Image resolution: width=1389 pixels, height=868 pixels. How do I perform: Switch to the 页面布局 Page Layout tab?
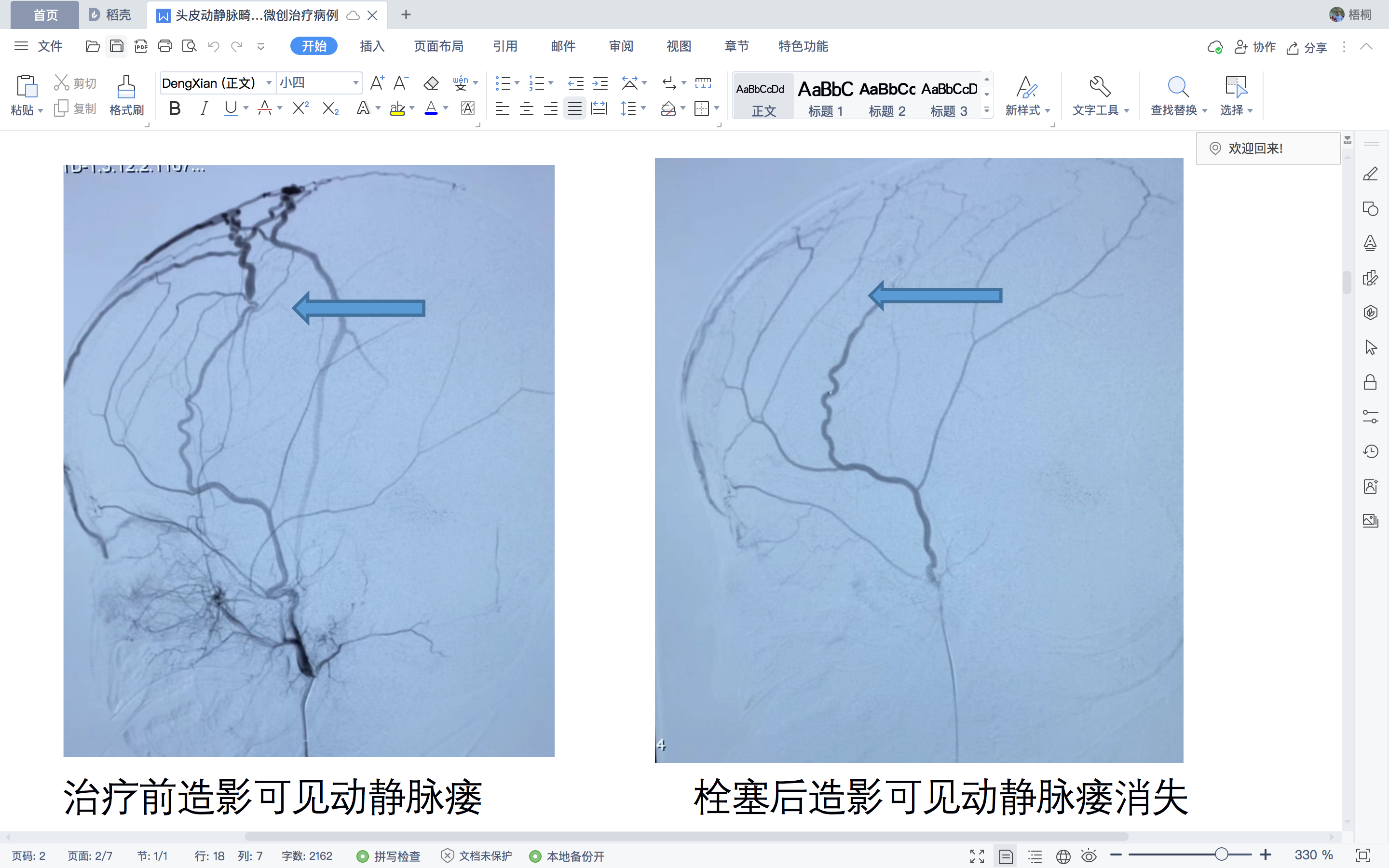(438, 46)
